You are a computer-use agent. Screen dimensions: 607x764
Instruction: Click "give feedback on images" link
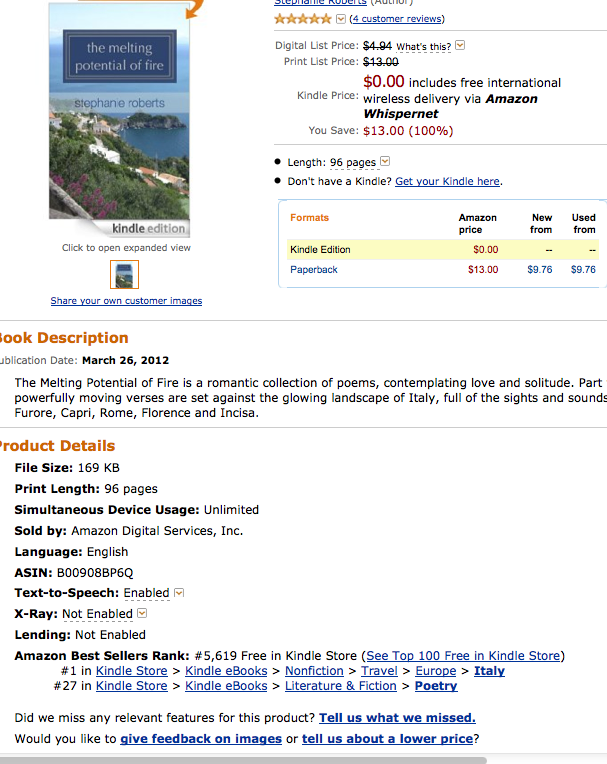201,739
